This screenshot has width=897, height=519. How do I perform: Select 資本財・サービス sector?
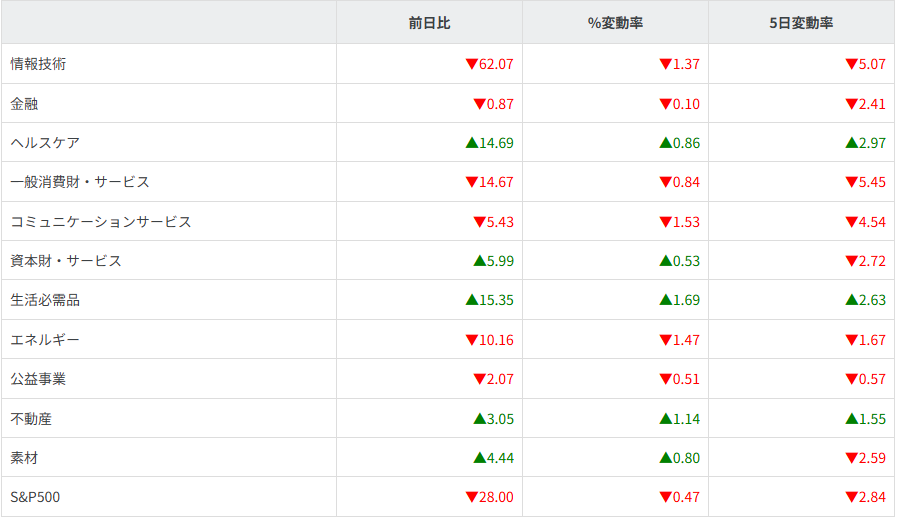tap(66, 261)
